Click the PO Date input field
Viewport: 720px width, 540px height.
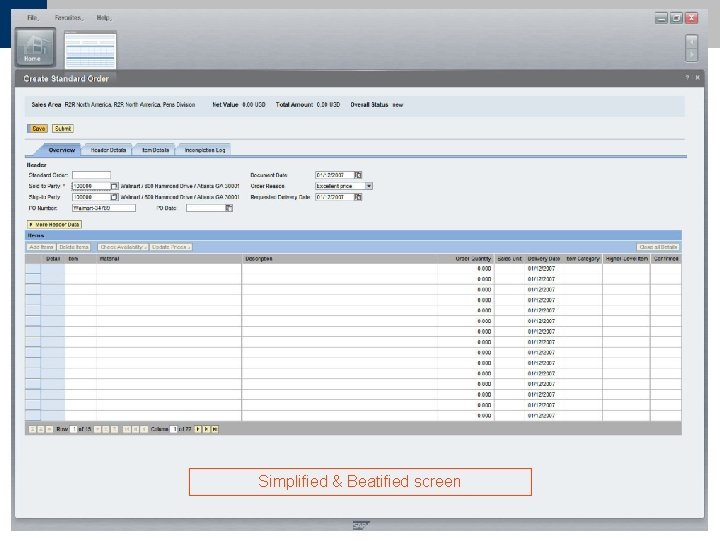tap(205, 208)
